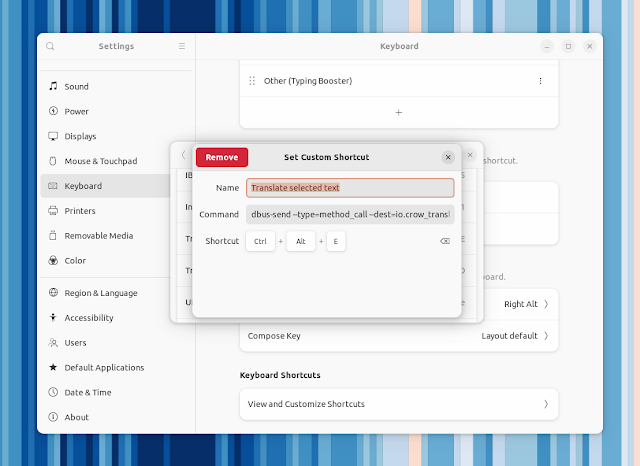Screen dimensions: 640x466
Task: Go to Mouse & Touchpad settings
Action: [100, 161]
